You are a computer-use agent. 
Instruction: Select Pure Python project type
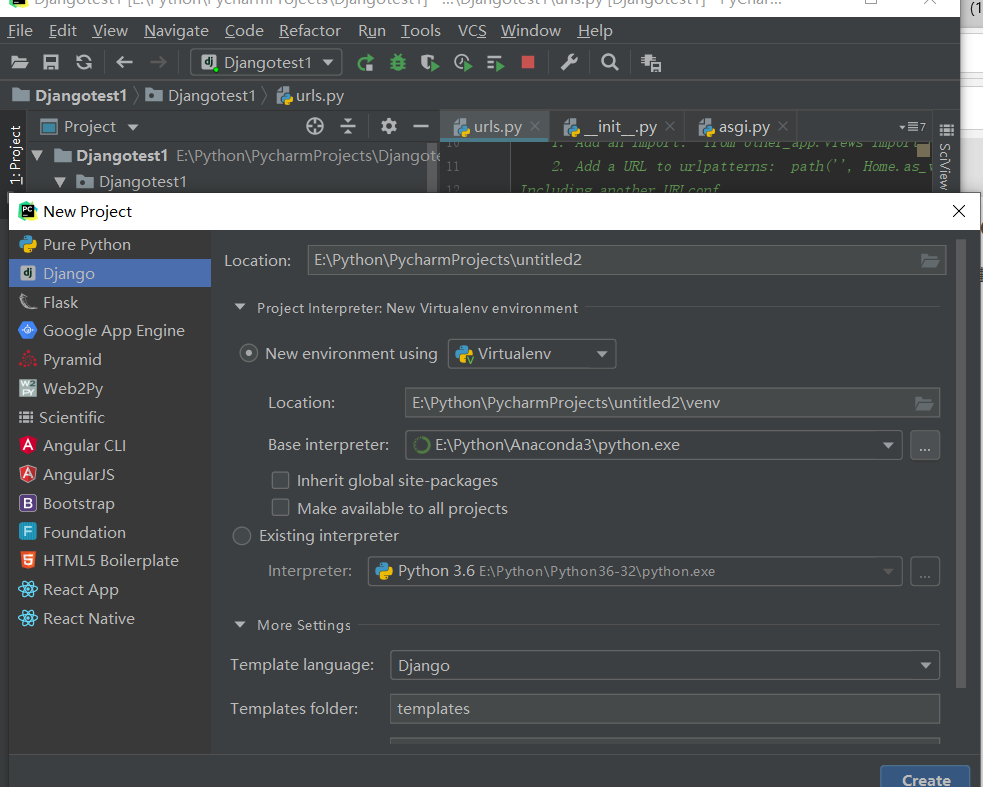click(110, 245)
